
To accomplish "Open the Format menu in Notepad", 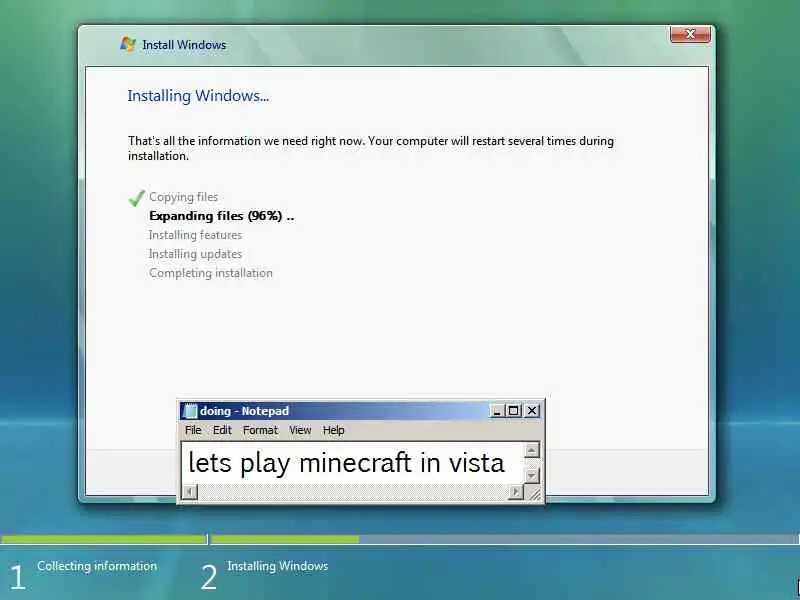I will (260, 430).
